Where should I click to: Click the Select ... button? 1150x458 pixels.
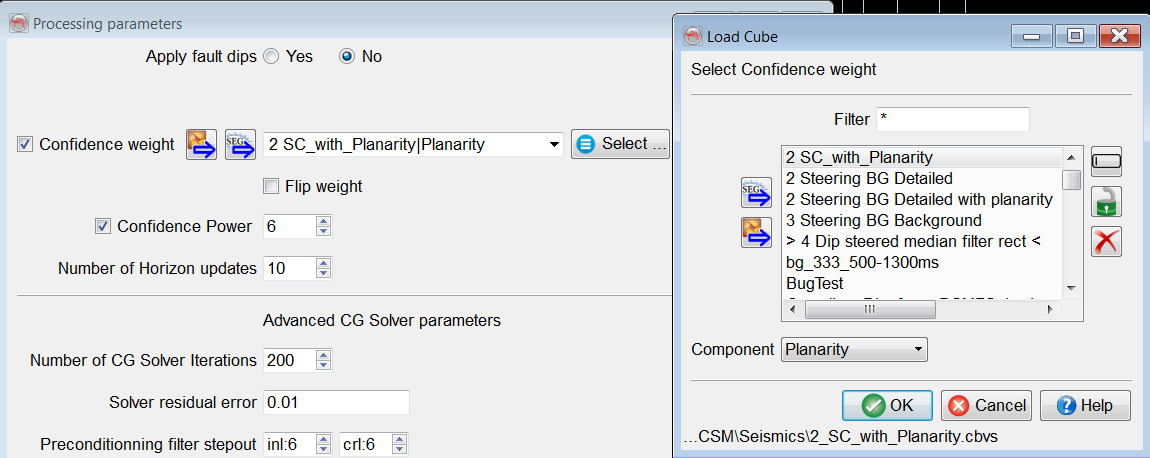[621, 144]
